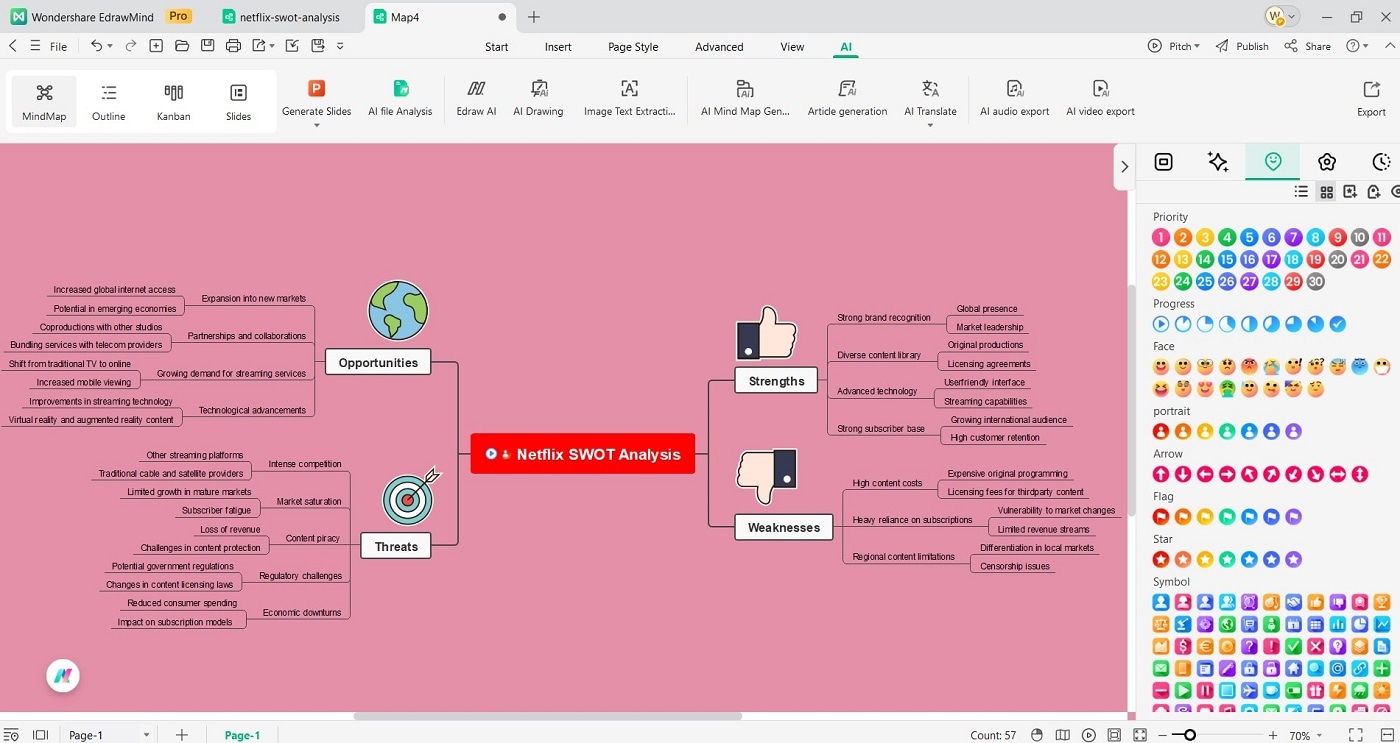The width and height of the screenshot is (1400, 743).
Task: Click the new file plus icon
Action: click(x=156, y=46)
